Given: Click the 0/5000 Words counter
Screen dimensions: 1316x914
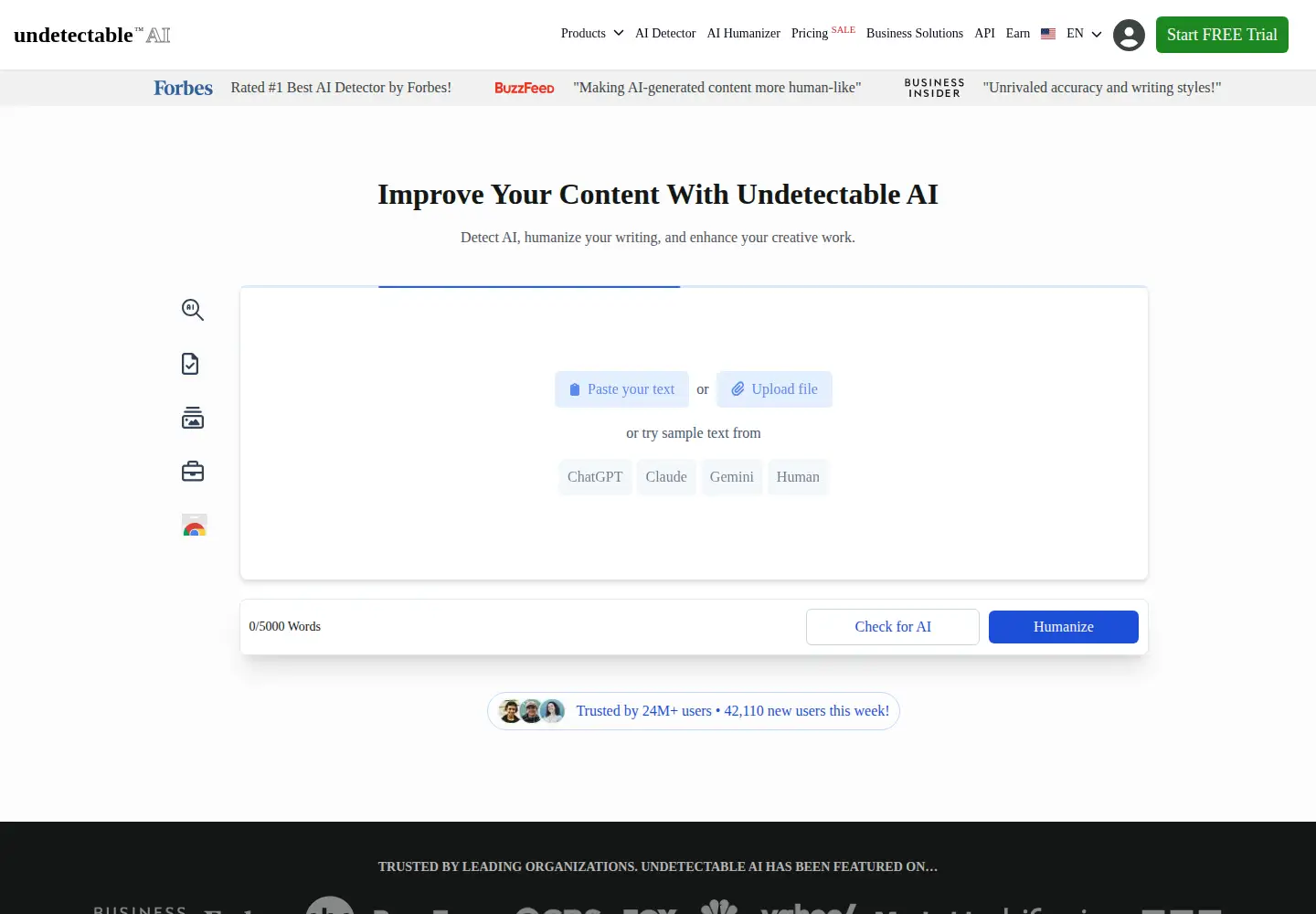Looking at the screenshot, I should [285, 627].
